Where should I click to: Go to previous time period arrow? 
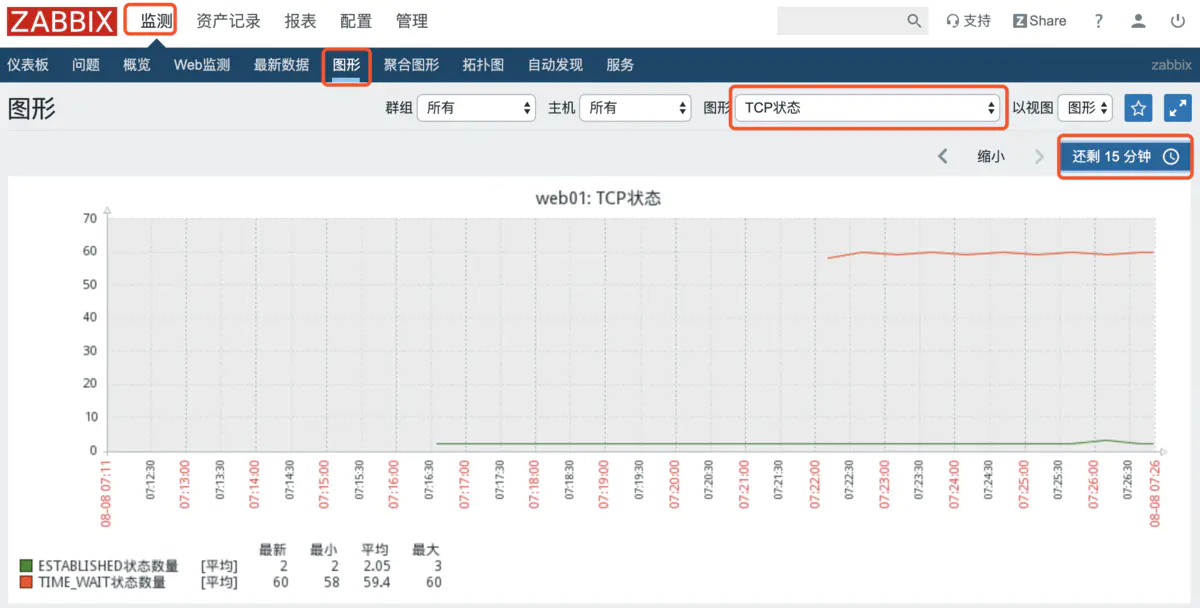(x=942, y=157)
